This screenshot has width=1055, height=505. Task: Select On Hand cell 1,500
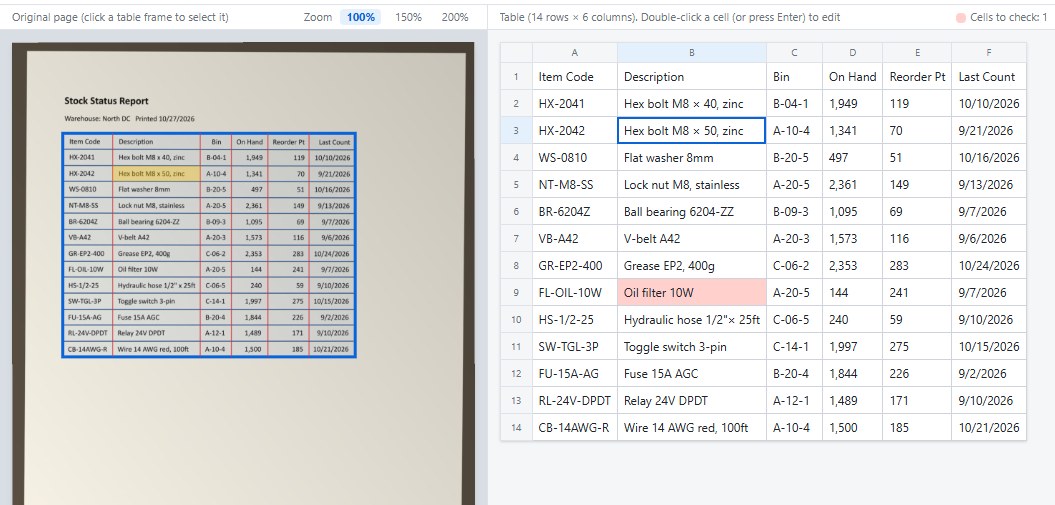[852, 427]
